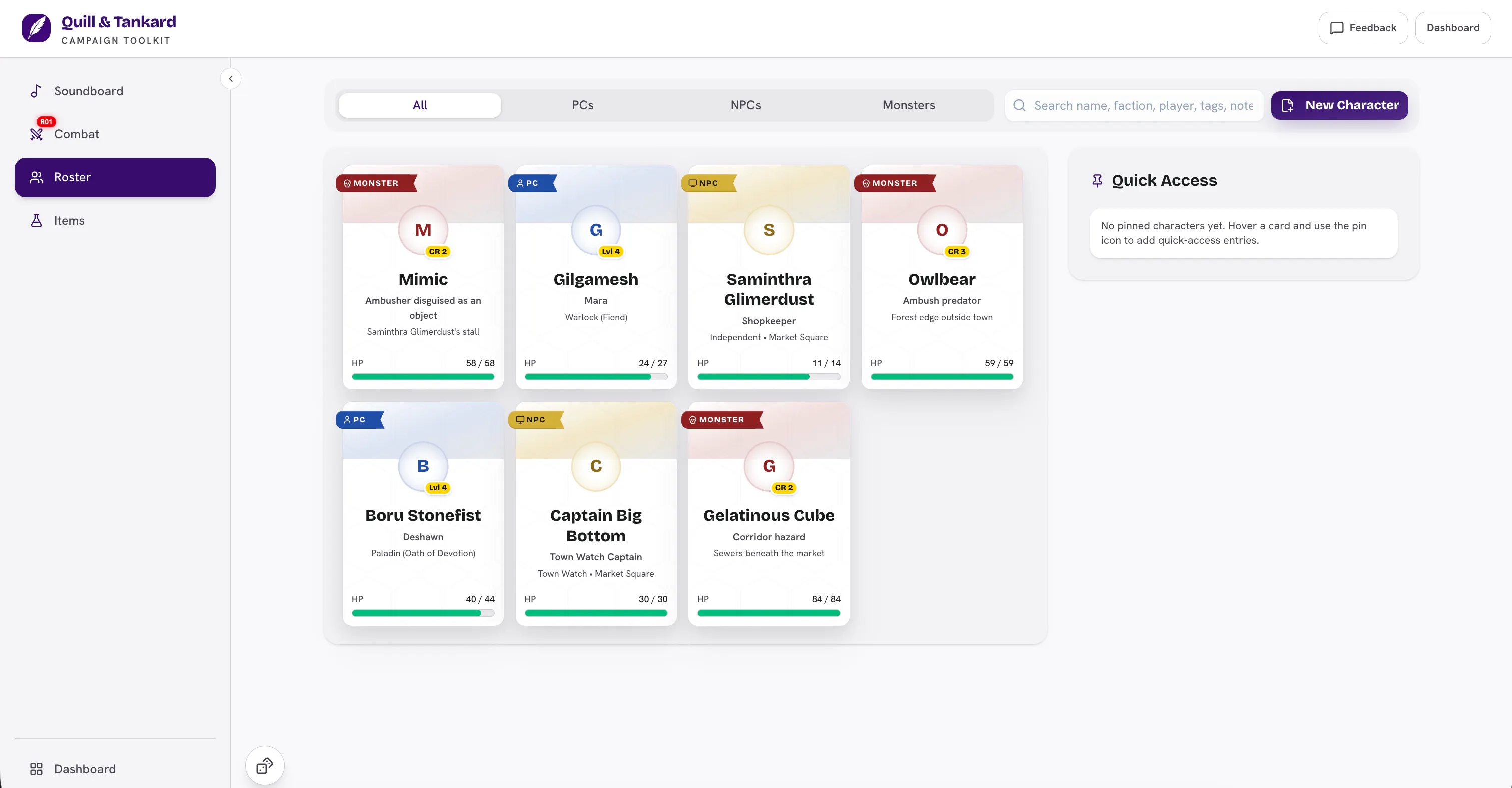This screenshot has width=1512, height=788.
Task: Click the CR 2 badge on Mimic
Action: [438, 251]
